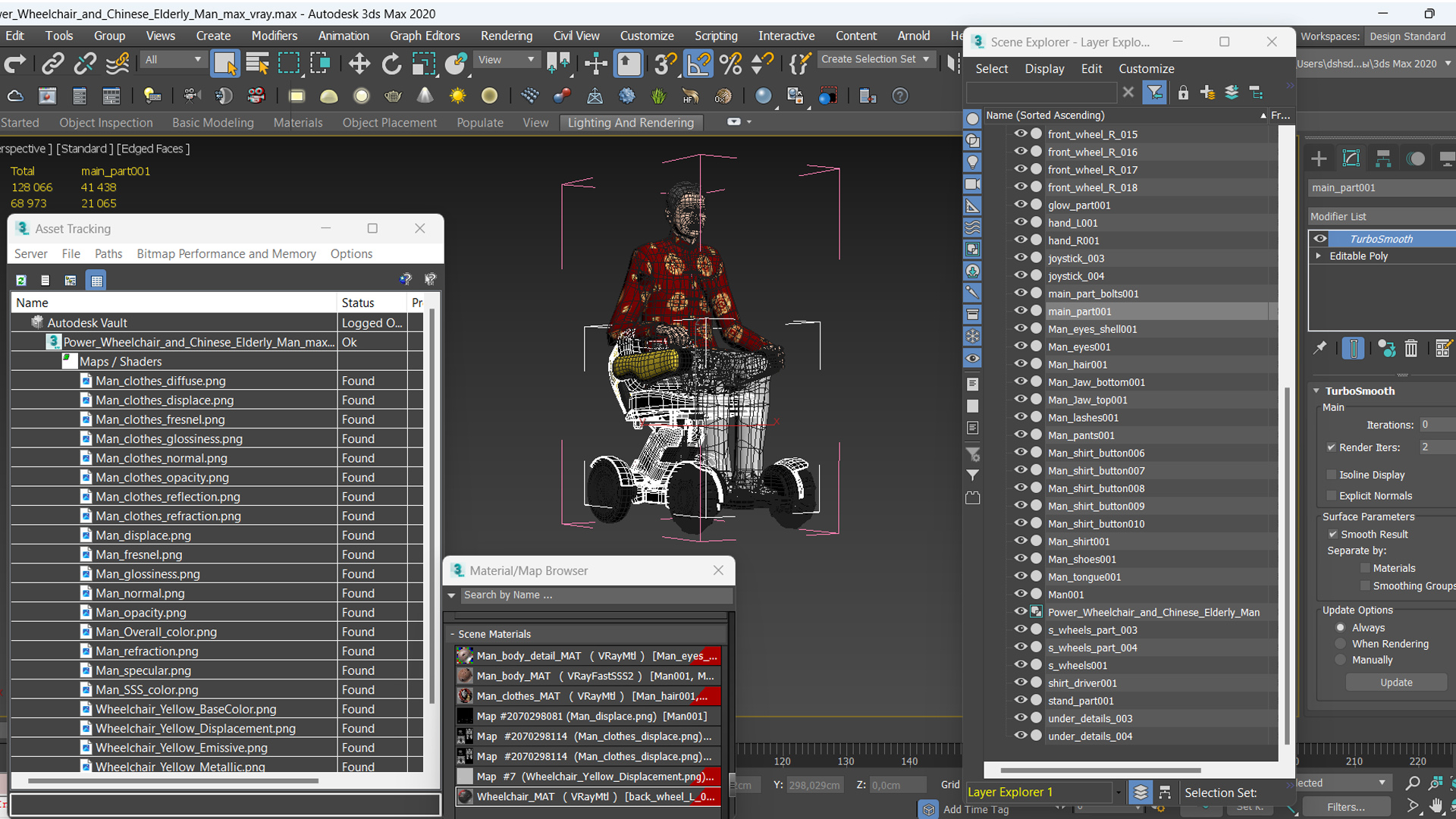
Task: Open the Rendering menu
Action: pyautogui.click(x=506, y=36)
